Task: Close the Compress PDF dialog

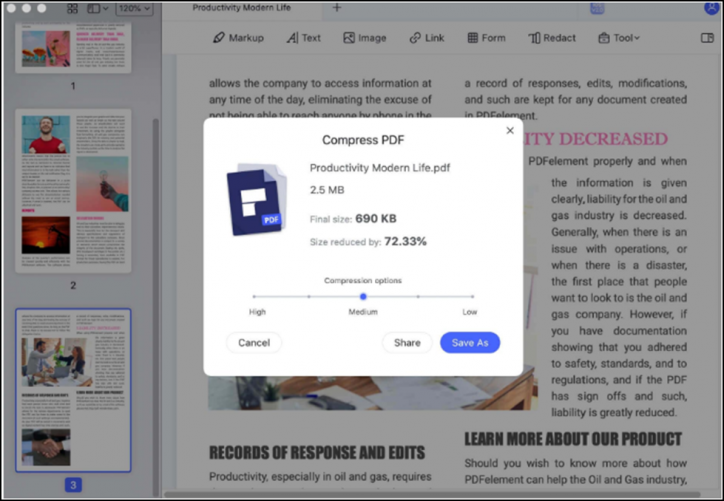Action: [510, 131]
